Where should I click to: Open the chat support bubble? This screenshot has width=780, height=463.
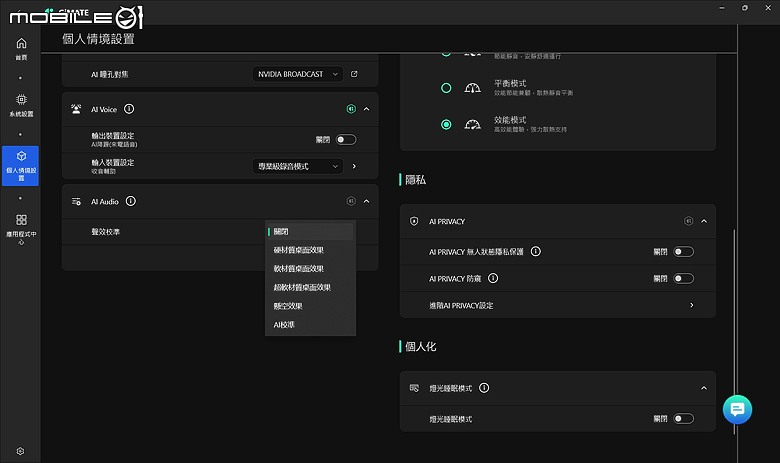tap(737, 409)
